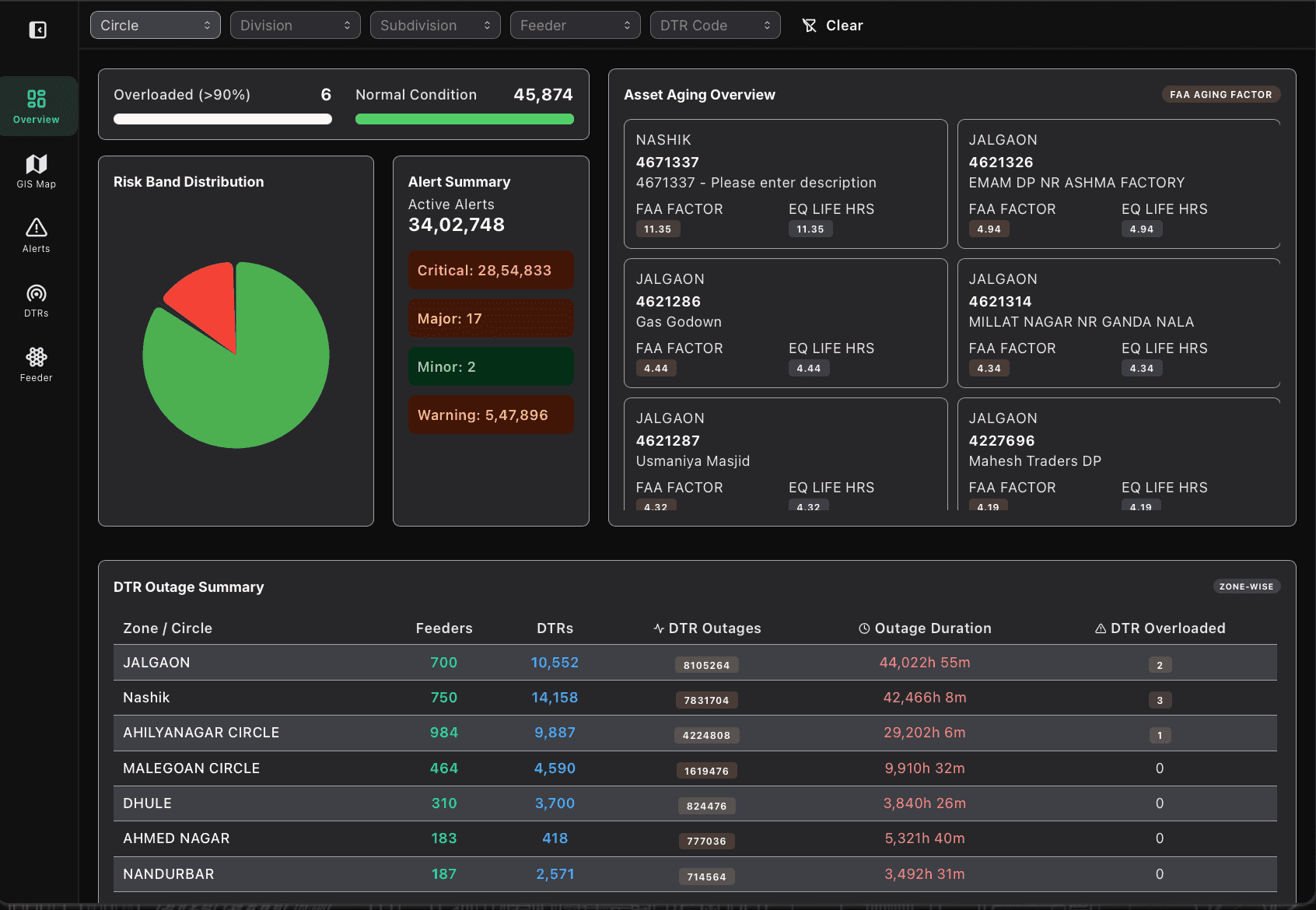Click the Outage Duration clock icon
The height and width of the screenshot is (910, 1316).
point(864,628)
